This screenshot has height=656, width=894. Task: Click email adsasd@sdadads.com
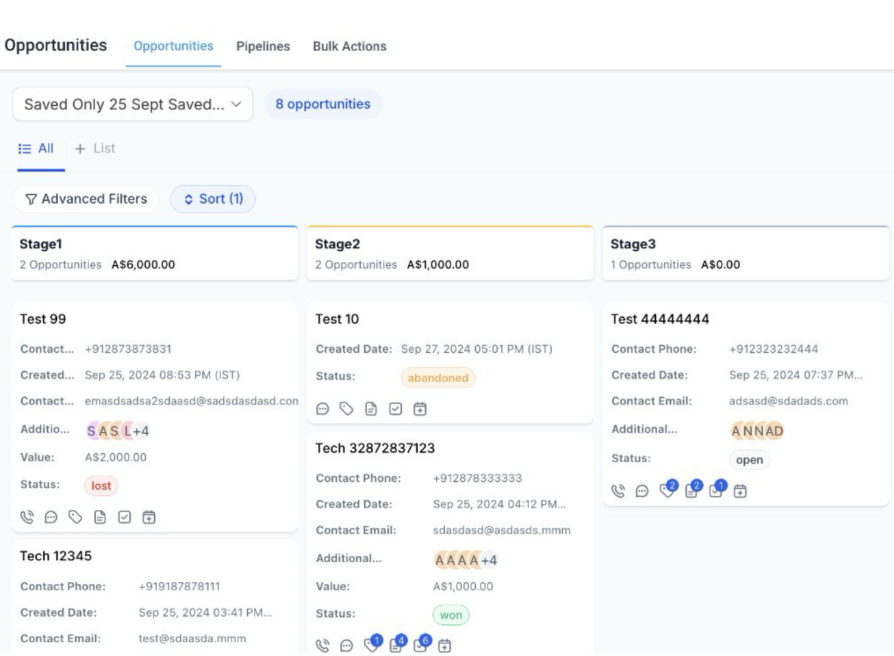click(789, 401)
